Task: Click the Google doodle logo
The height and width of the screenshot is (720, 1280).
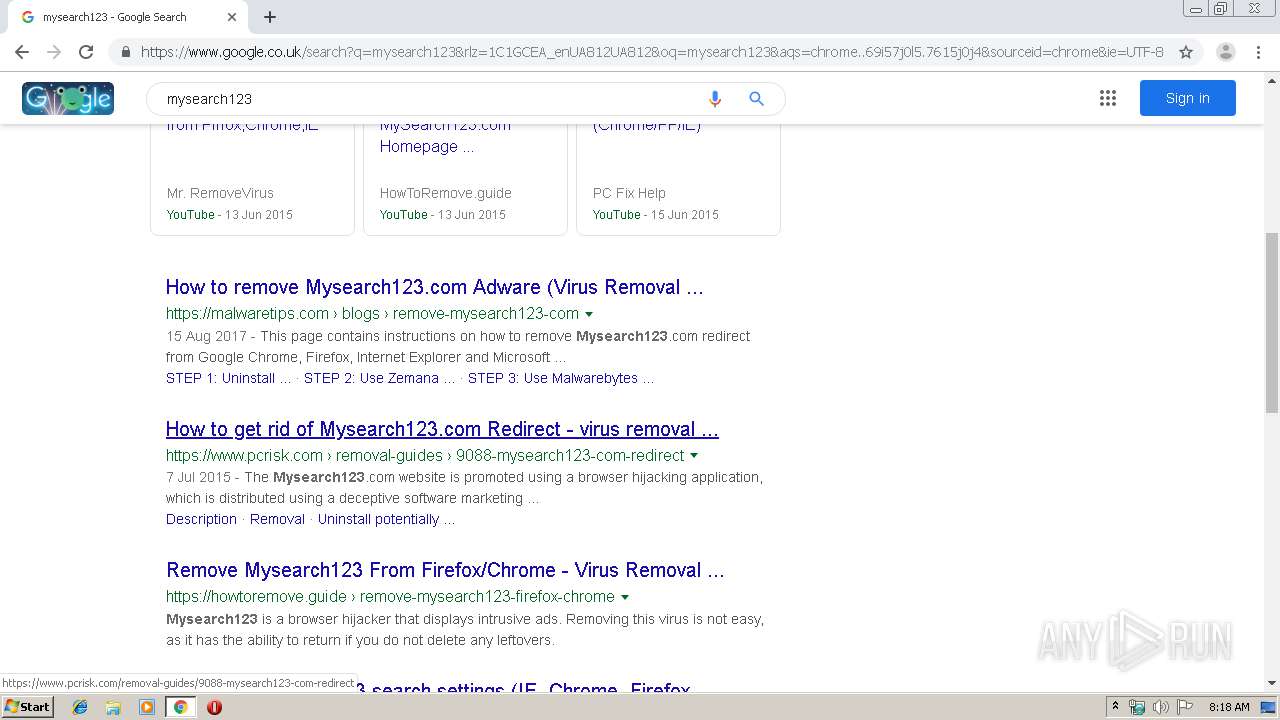Action: [x=68, y=98]
